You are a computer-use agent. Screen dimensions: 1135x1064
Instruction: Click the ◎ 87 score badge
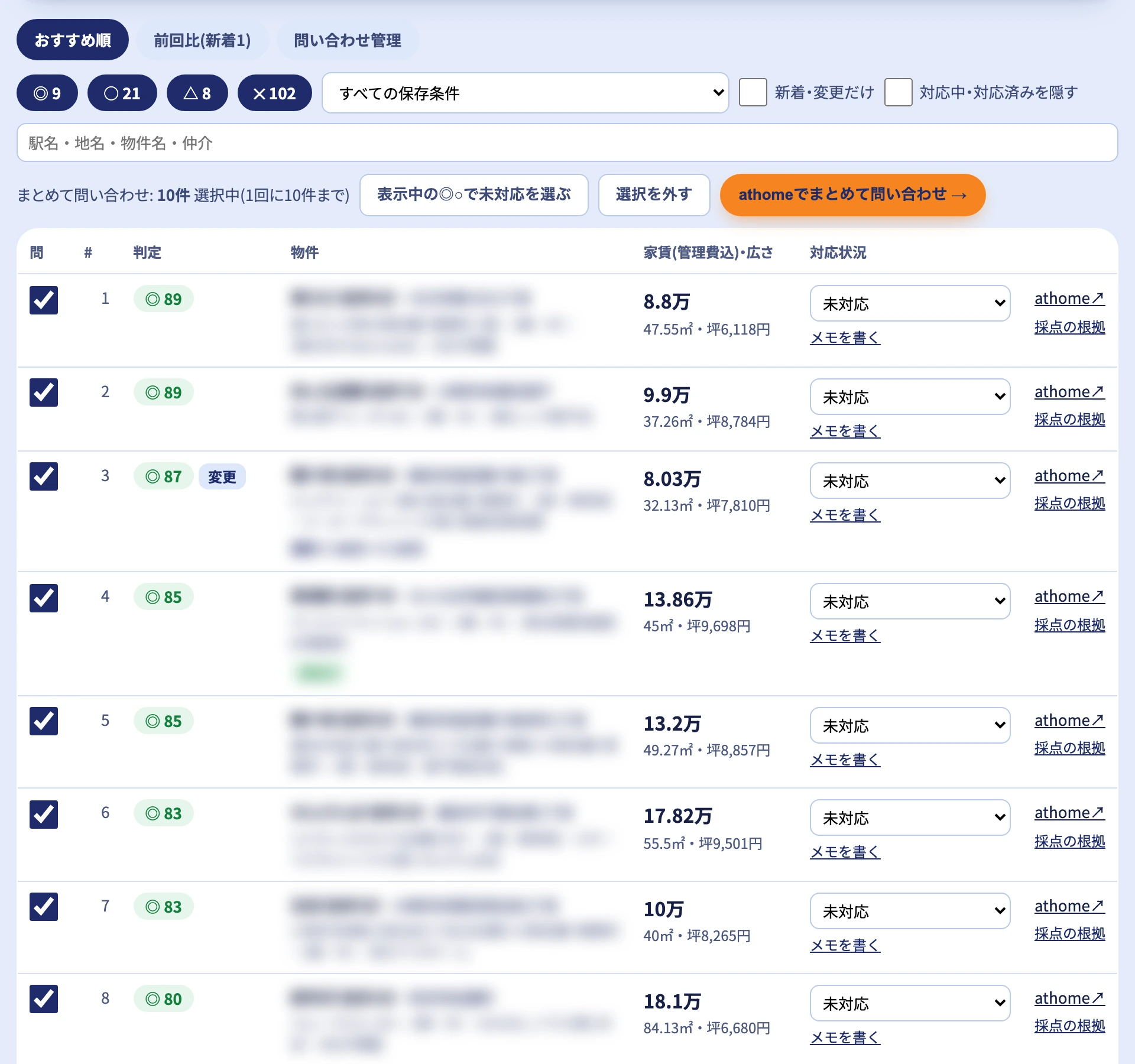click(164, 476)
